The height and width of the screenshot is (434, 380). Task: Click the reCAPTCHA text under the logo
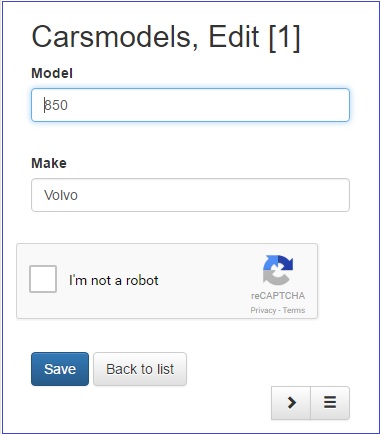click(278, 296)
